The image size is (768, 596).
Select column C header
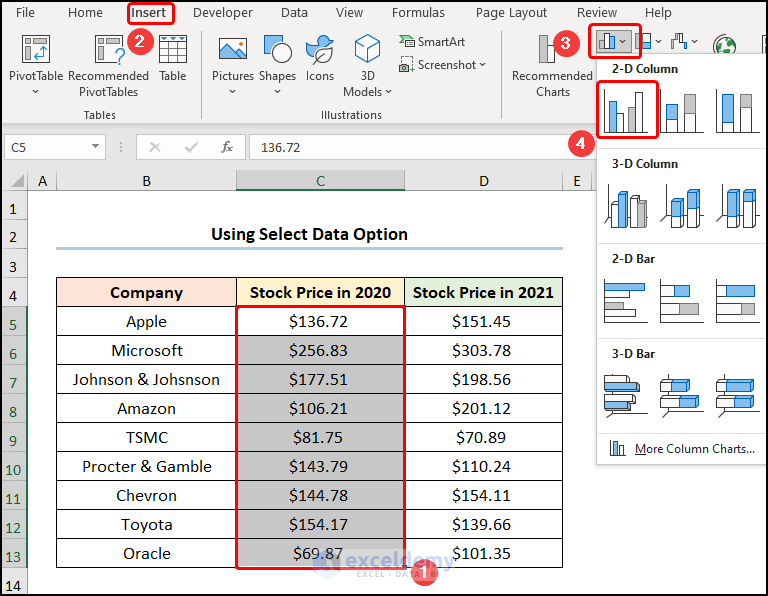[x=320, y=181]
